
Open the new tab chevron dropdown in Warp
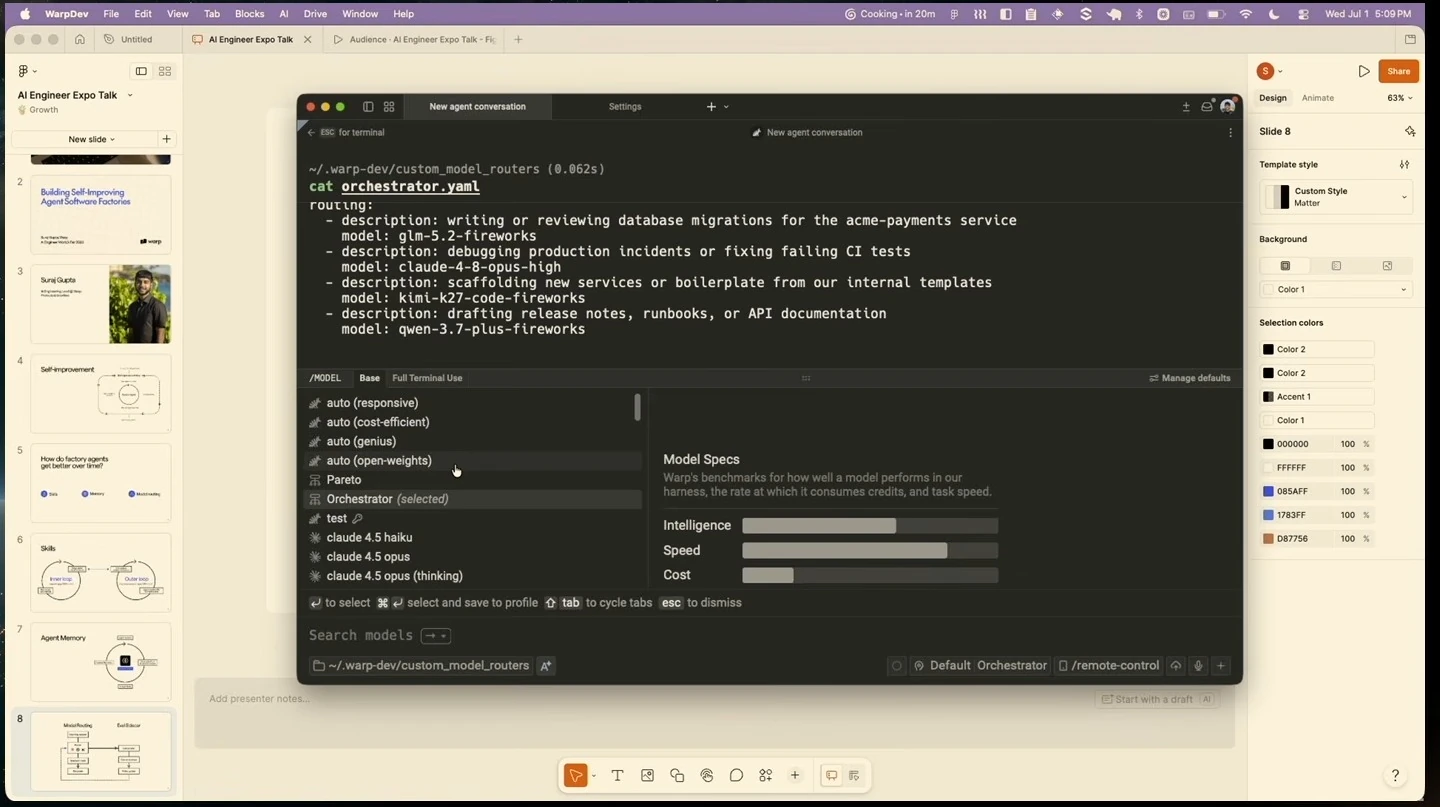pyautogui.click(x=726, y=107)
